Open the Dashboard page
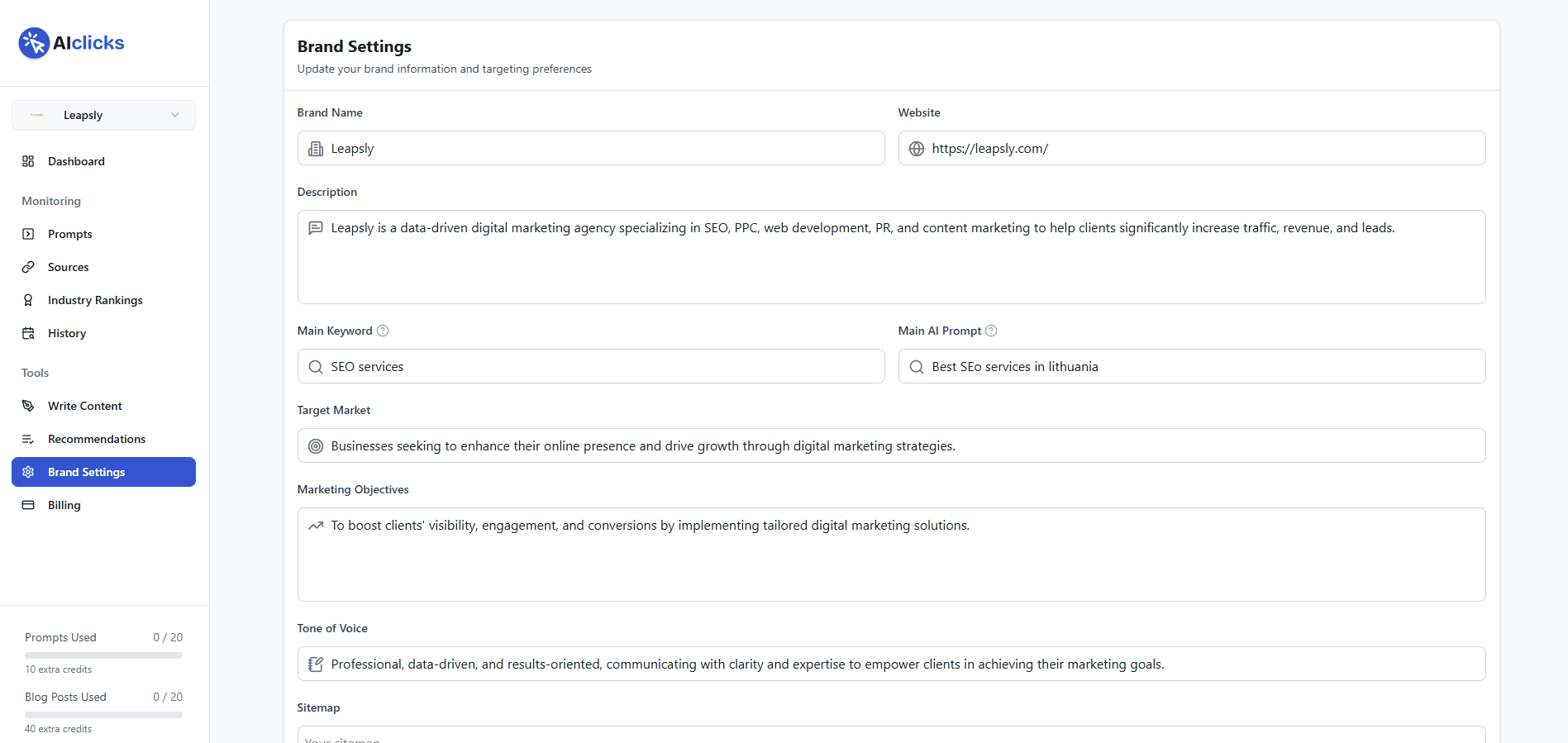Screen dimensions: 1568x743 (x=103, y=161)
